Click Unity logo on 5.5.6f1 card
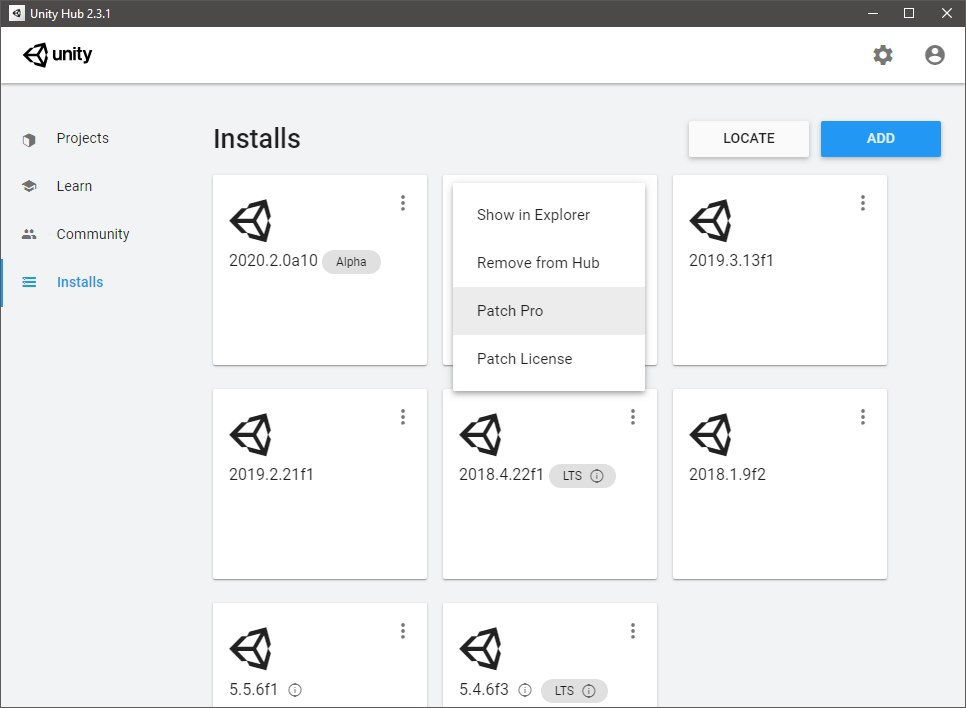This screenshot has width=966, height=708. click(x=251, y=648)
